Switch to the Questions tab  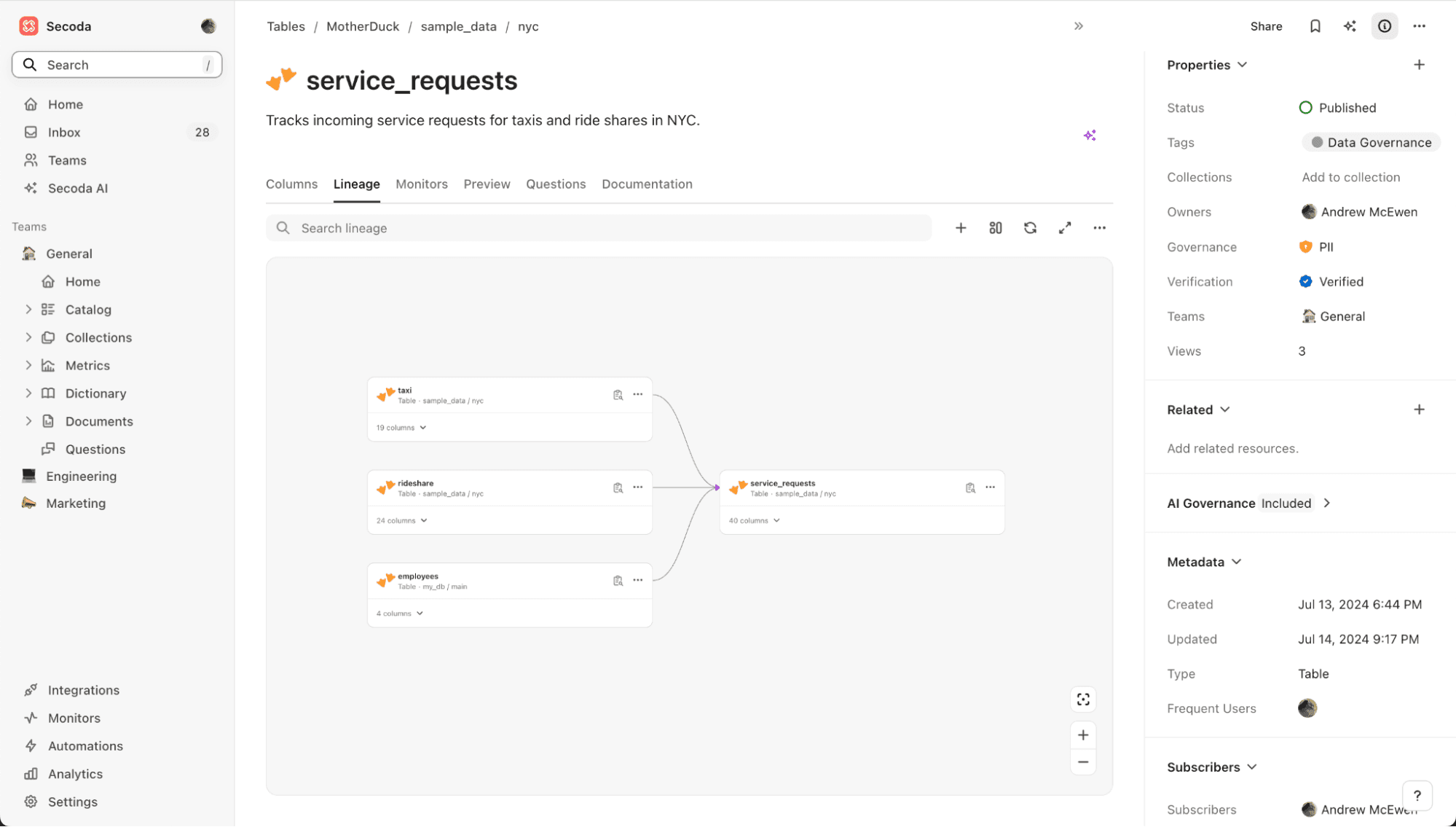[556, 184]
